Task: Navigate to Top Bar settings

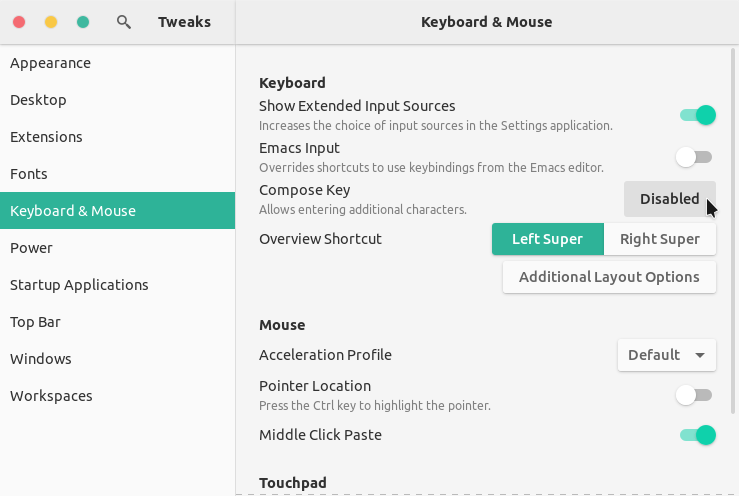Action: tap(34, 322)
